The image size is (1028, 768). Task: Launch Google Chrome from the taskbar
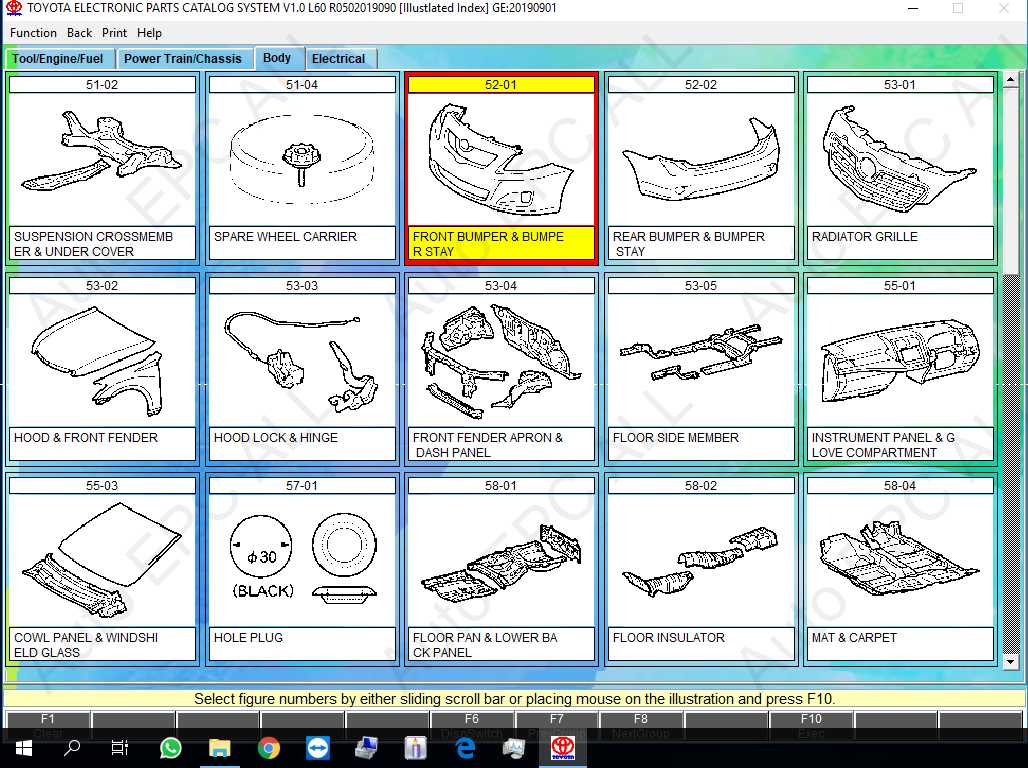(x=269, y=748)
